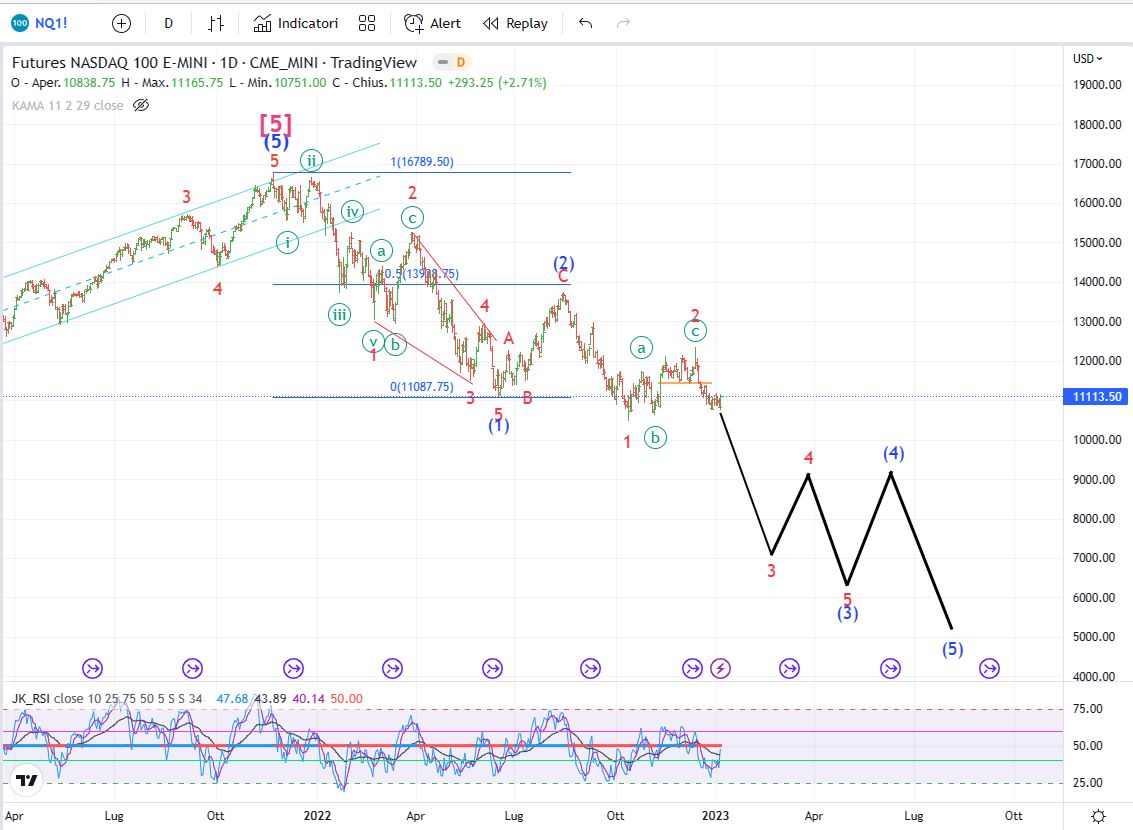This screenshot has height=830, width=1133.
Task: Click the 10000.00 price axis label
Action: 1097,439
